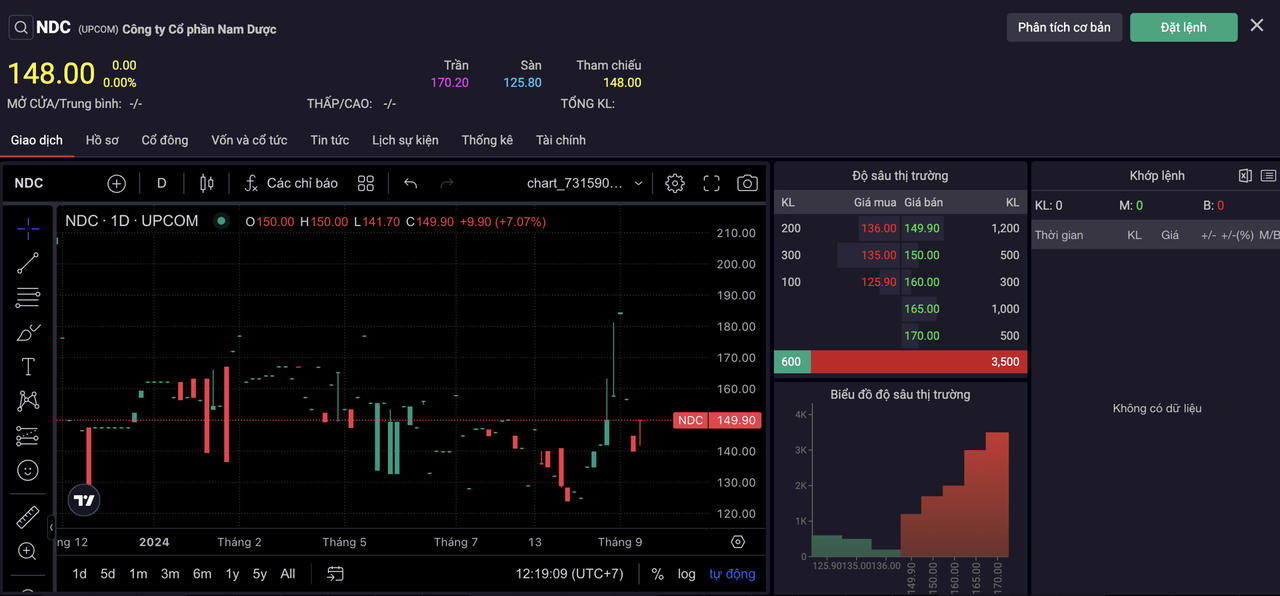Viewport: 1280px width, 596px height.
Task: Expand the chart_731590 layout dropdown
Action: tap(639, 183)
